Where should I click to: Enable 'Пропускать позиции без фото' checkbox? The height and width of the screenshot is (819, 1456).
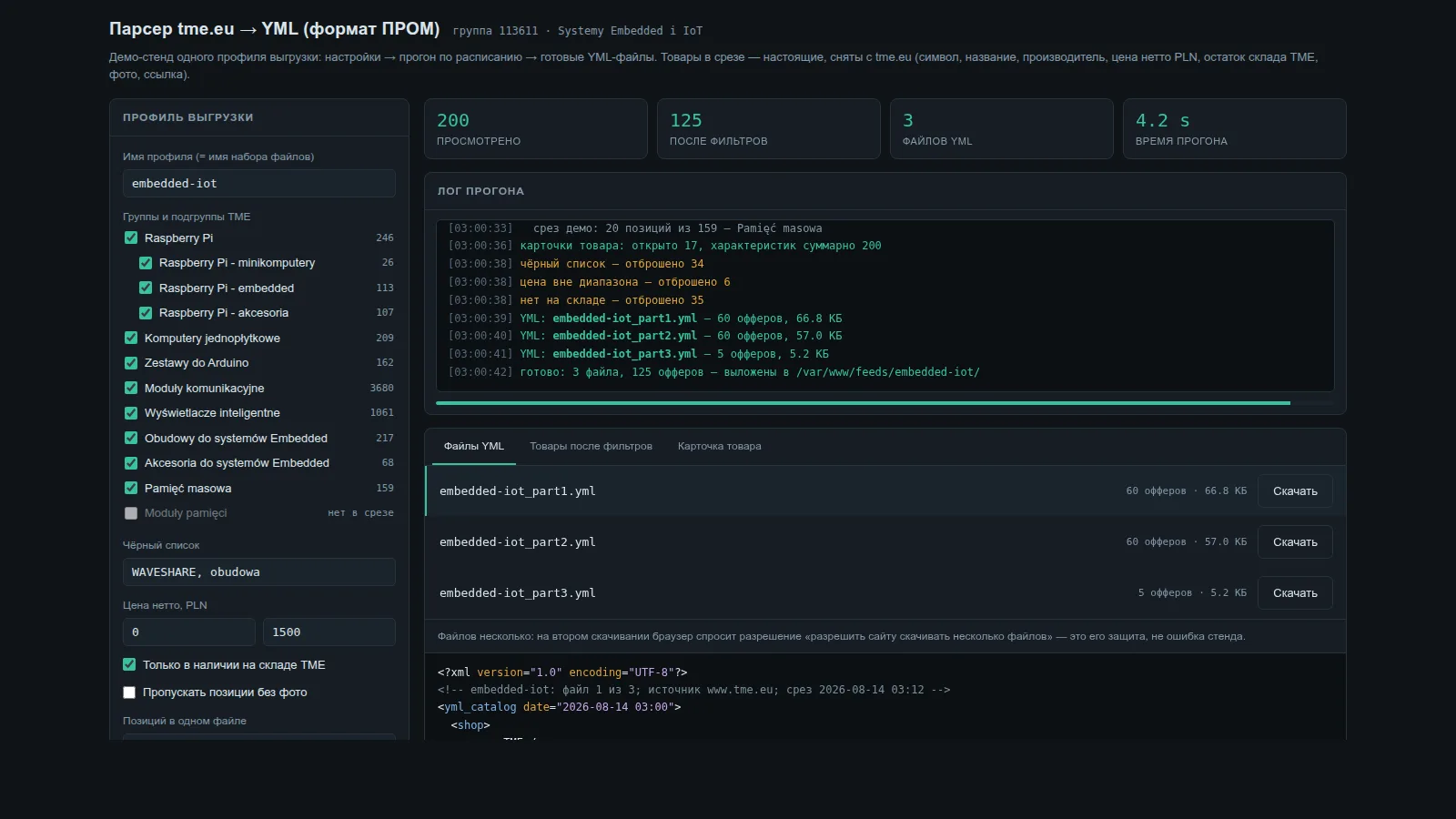coord(129,693)
